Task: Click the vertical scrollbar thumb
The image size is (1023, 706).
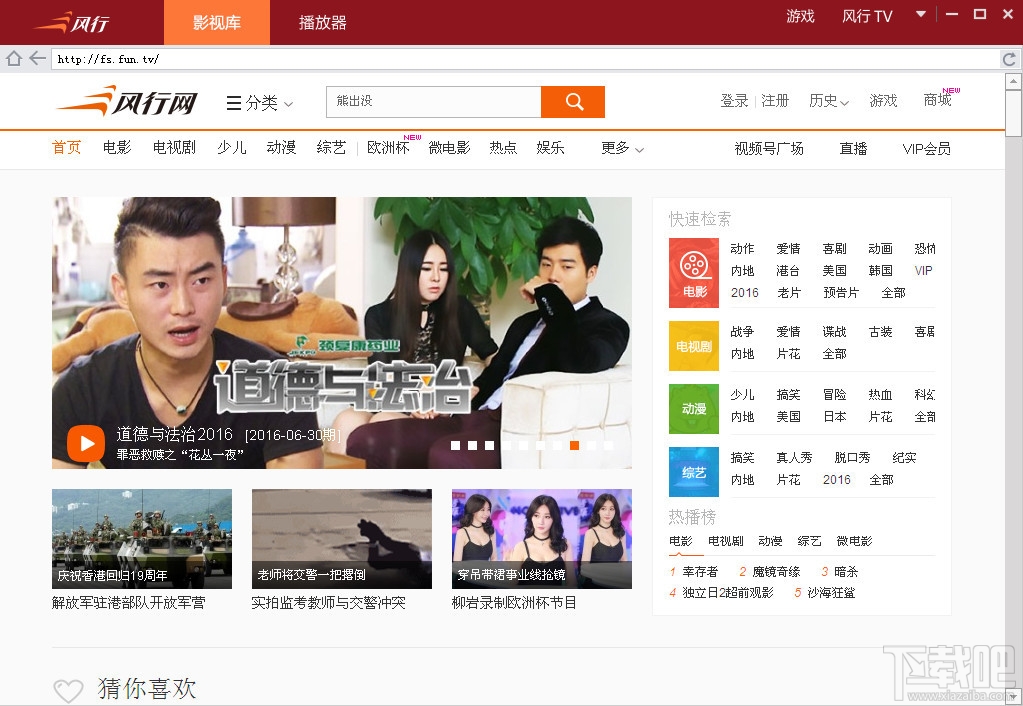Action: pyautogui.click(x=1013, y=114)
